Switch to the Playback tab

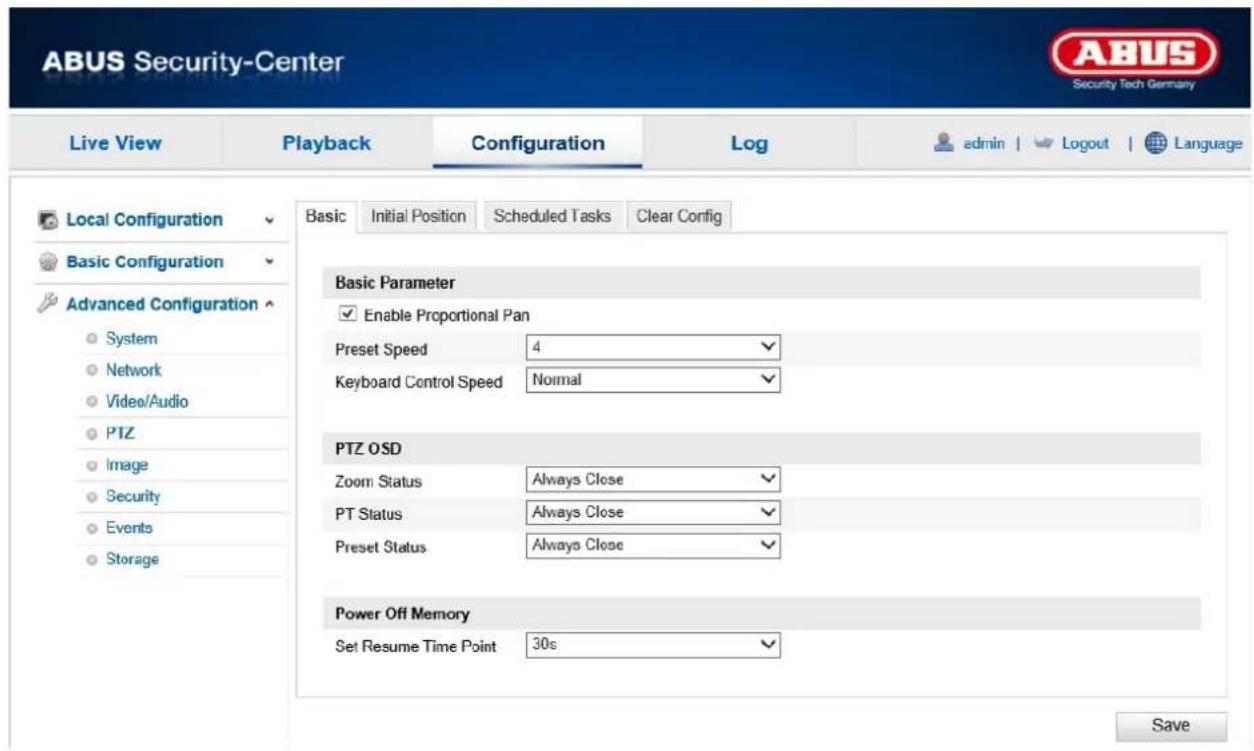pyautogui.click(x=327, y=143)
